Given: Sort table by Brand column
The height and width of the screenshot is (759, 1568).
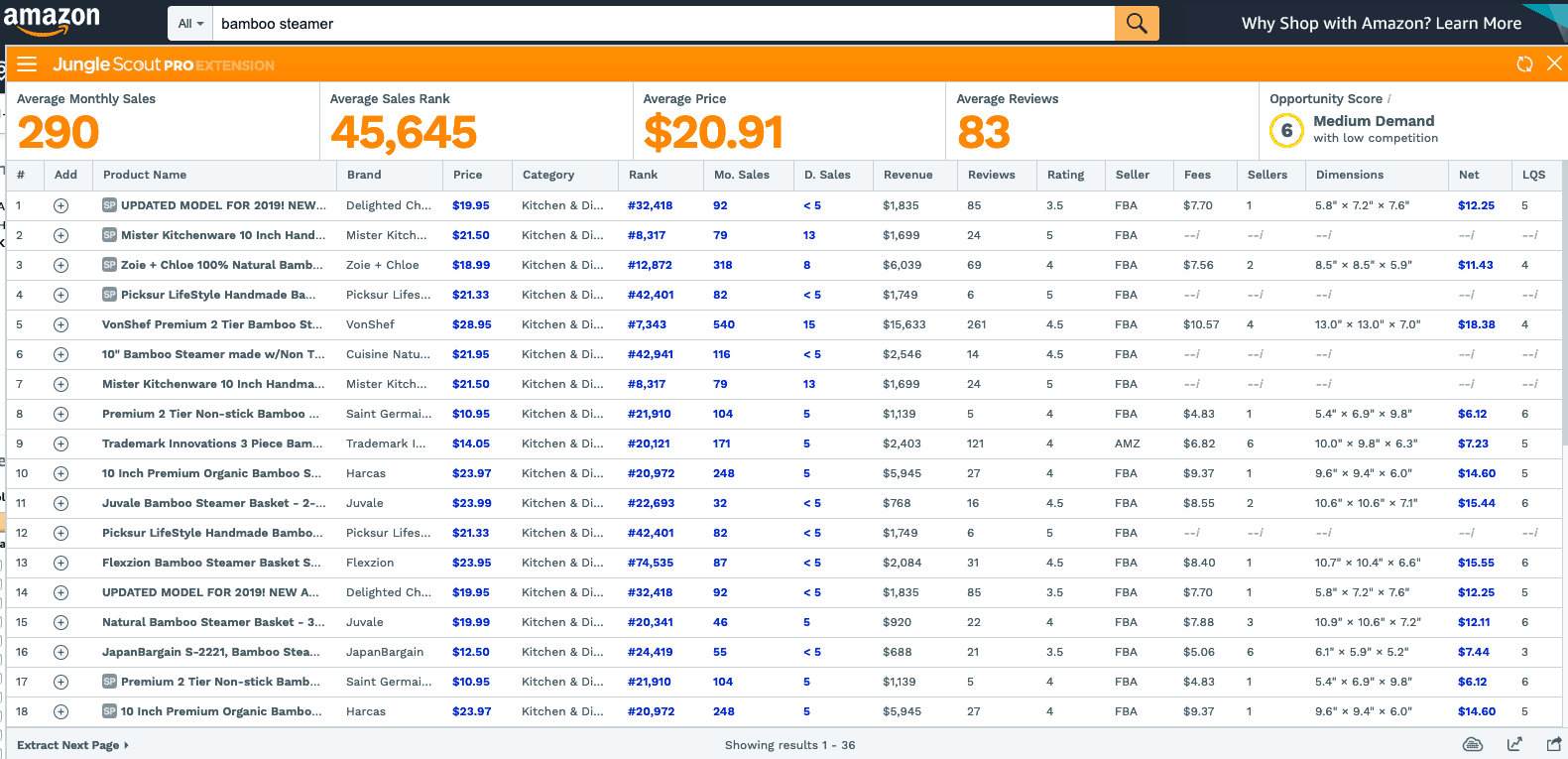Looking at the screenshot, I should point(364,175).
